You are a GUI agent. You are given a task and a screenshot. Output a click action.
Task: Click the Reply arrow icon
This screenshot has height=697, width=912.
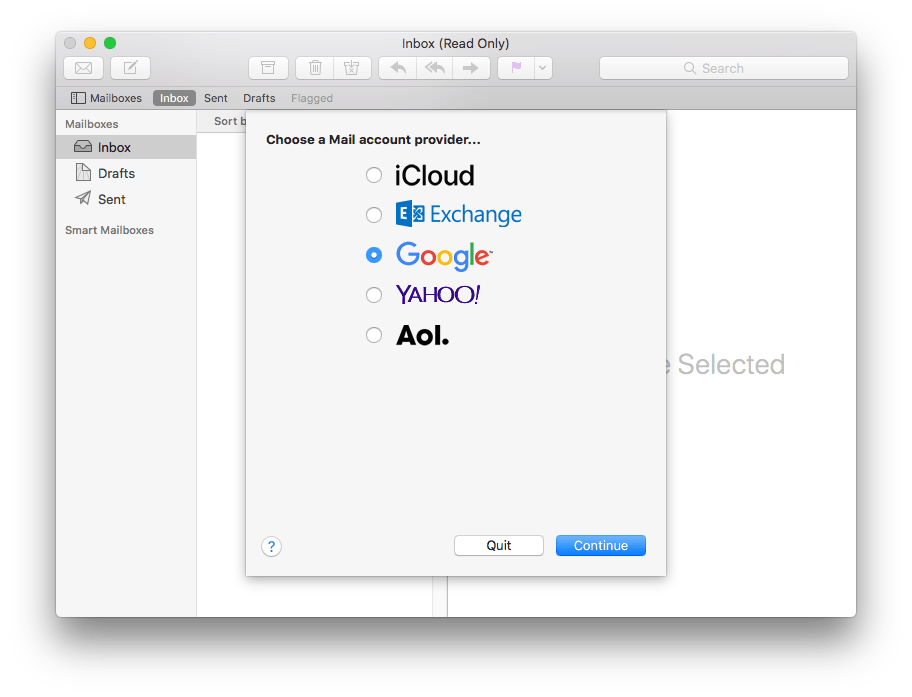[x=398, y=68]
